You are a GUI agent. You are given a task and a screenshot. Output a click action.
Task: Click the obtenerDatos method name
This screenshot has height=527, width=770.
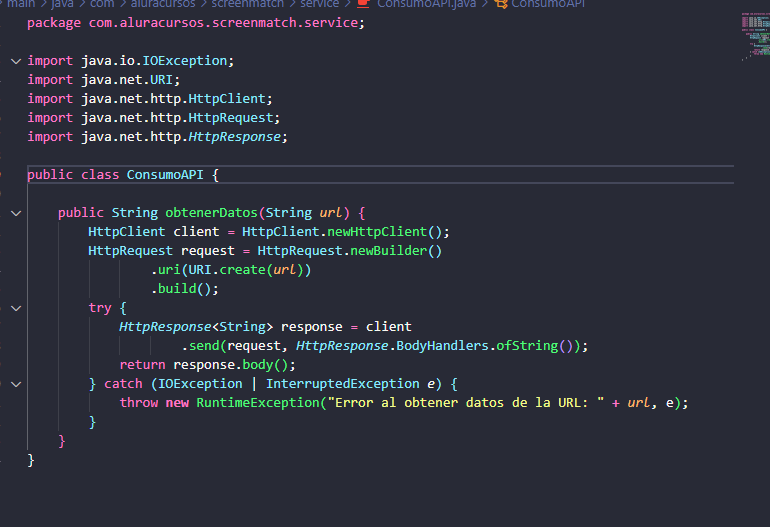coord(211,213)
